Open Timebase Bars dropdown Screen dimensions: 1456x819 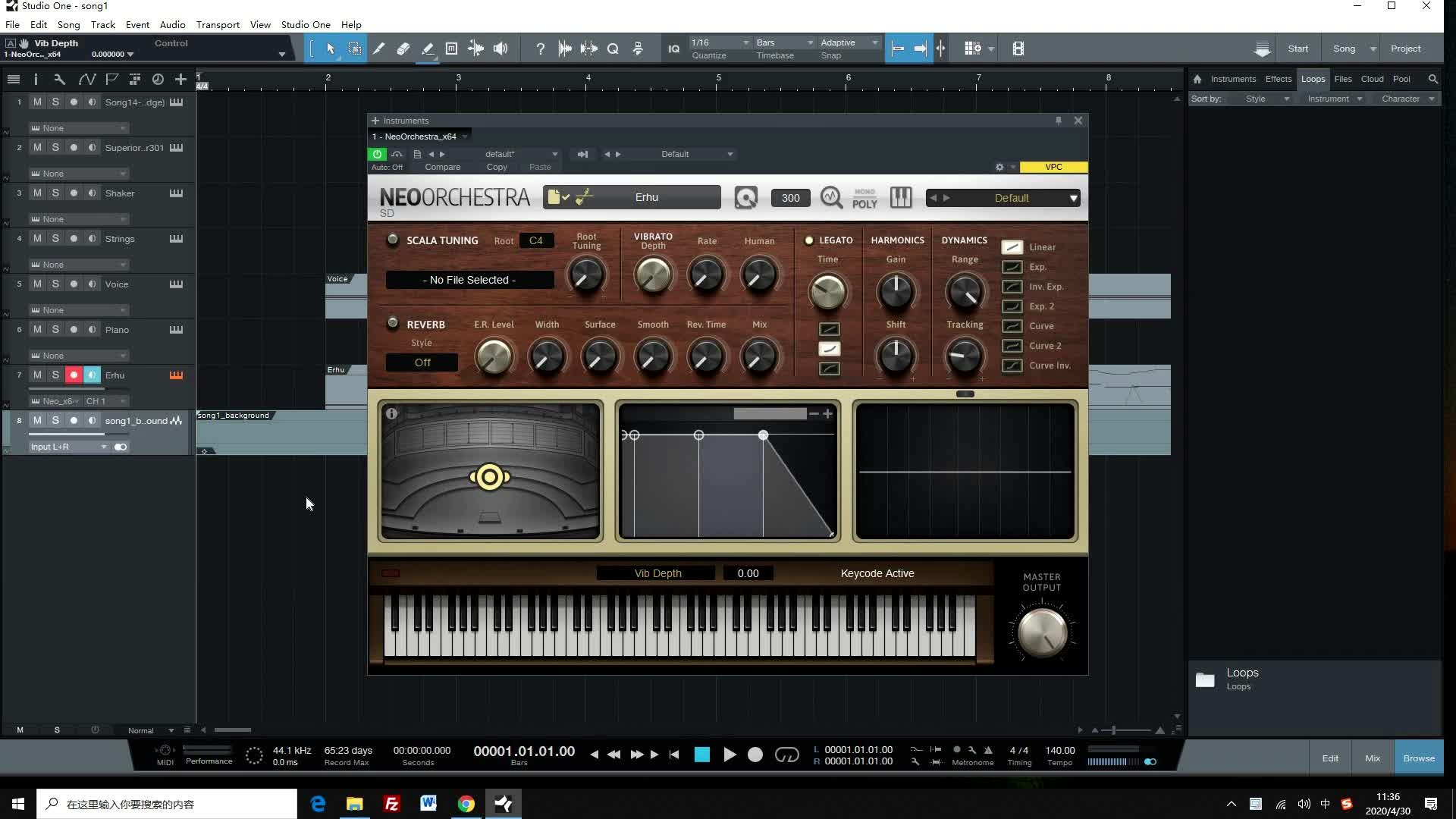pos(785,42)
